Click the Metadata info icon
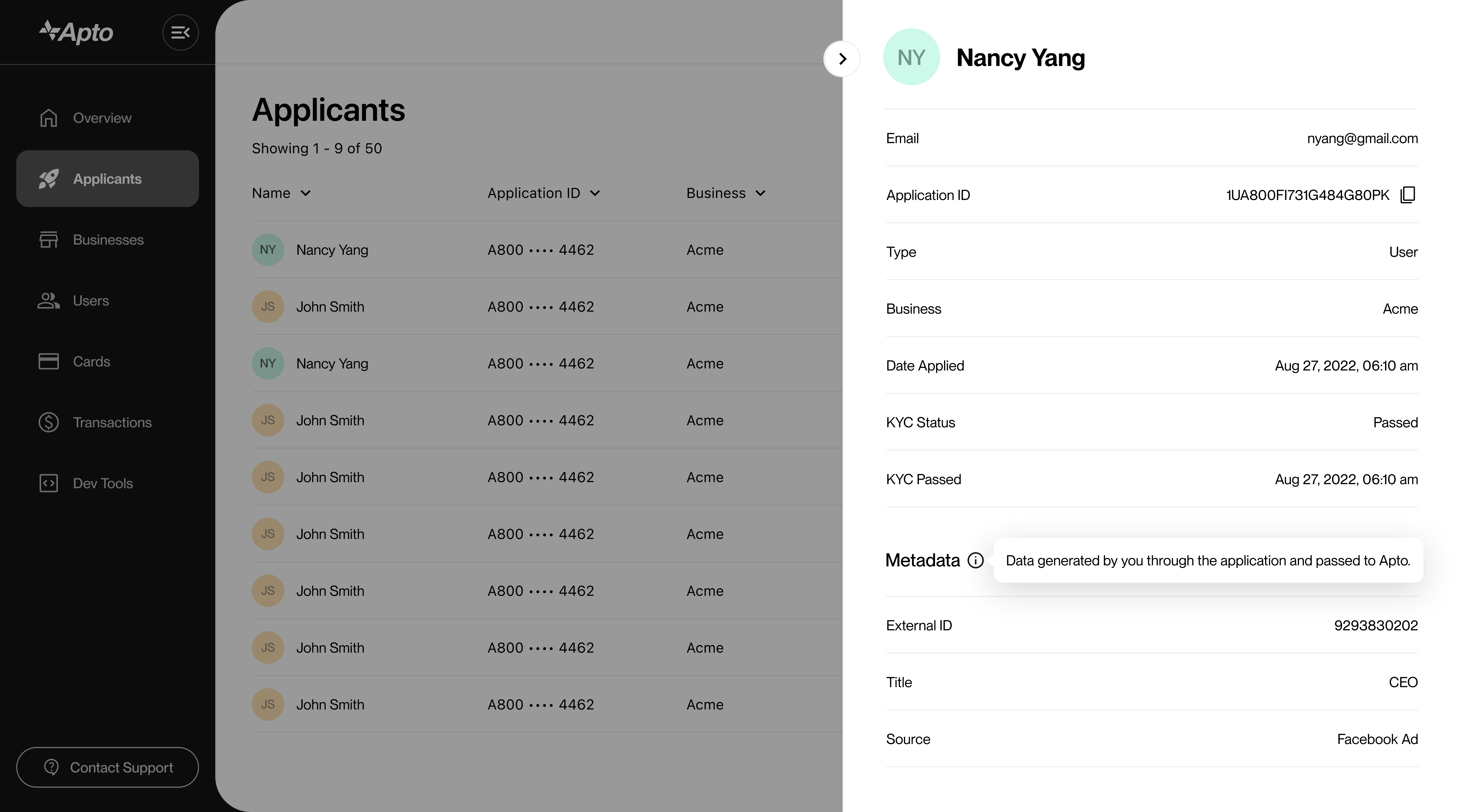Image resolution: width=1462 pixels, height=812 pixels. coord(976,561)
